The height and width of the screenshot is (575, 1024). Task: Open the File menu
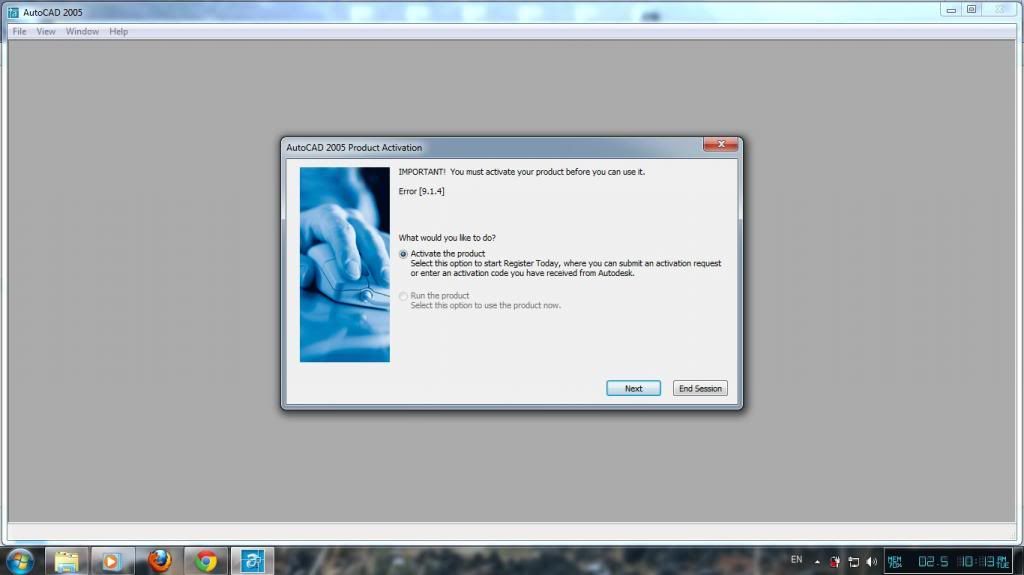click(19, 31)
